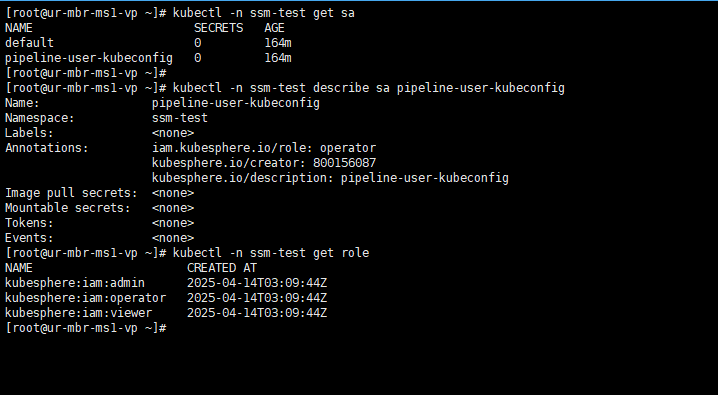Click the Mountable secrets line
Image resolution: width=718 pixels, height=395 pixels.
tap(99, 208)
